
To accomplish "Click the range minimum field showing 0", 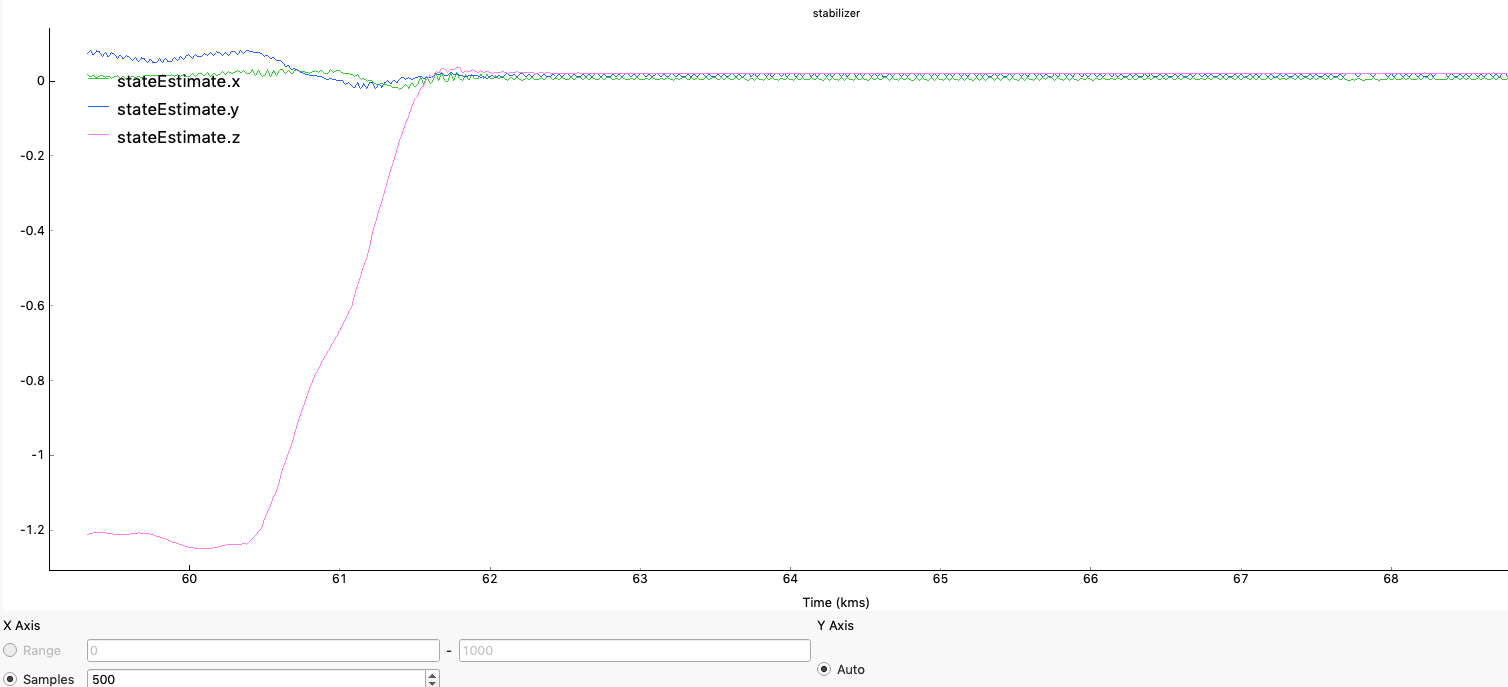I will [x=263, y=651].
